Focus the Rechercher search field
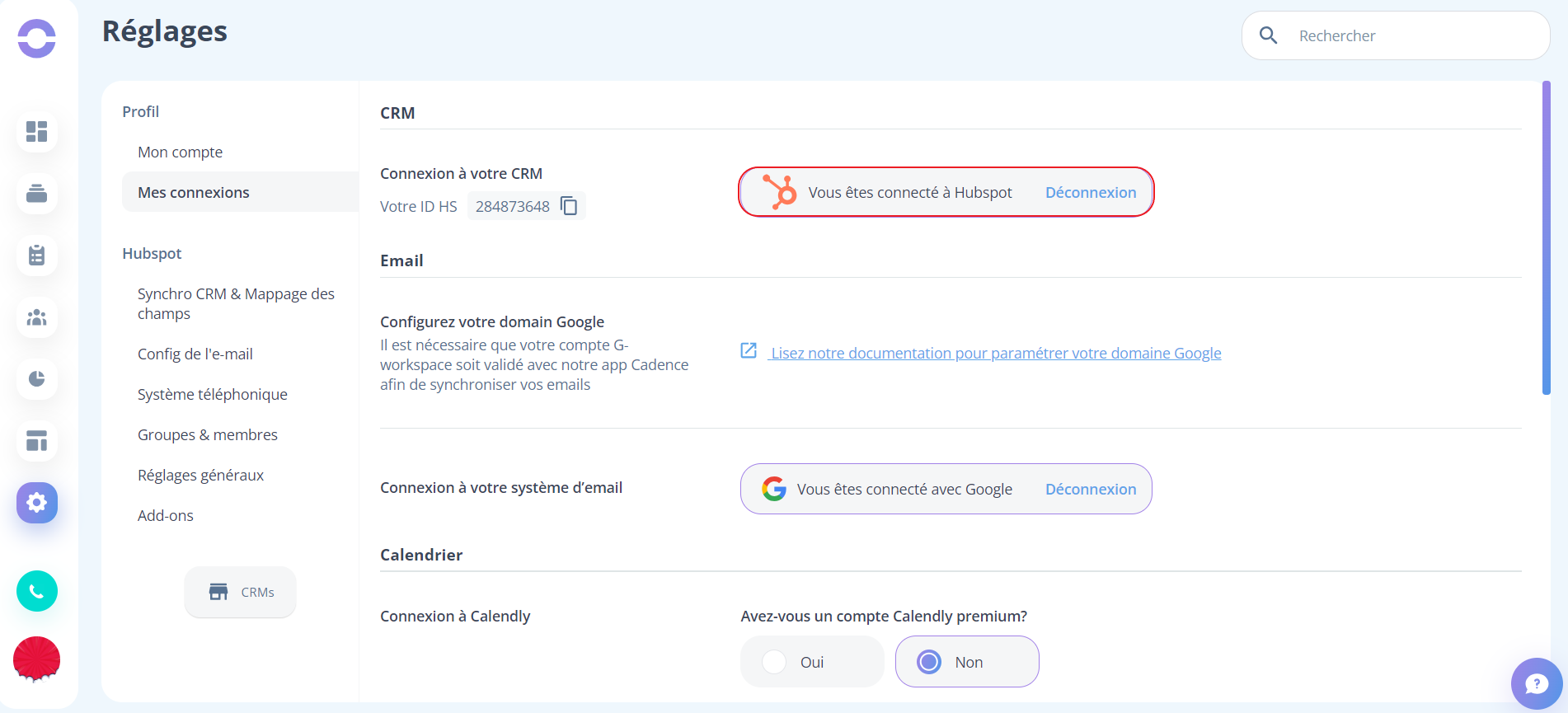1568x713 pixels. (1396, 35)
